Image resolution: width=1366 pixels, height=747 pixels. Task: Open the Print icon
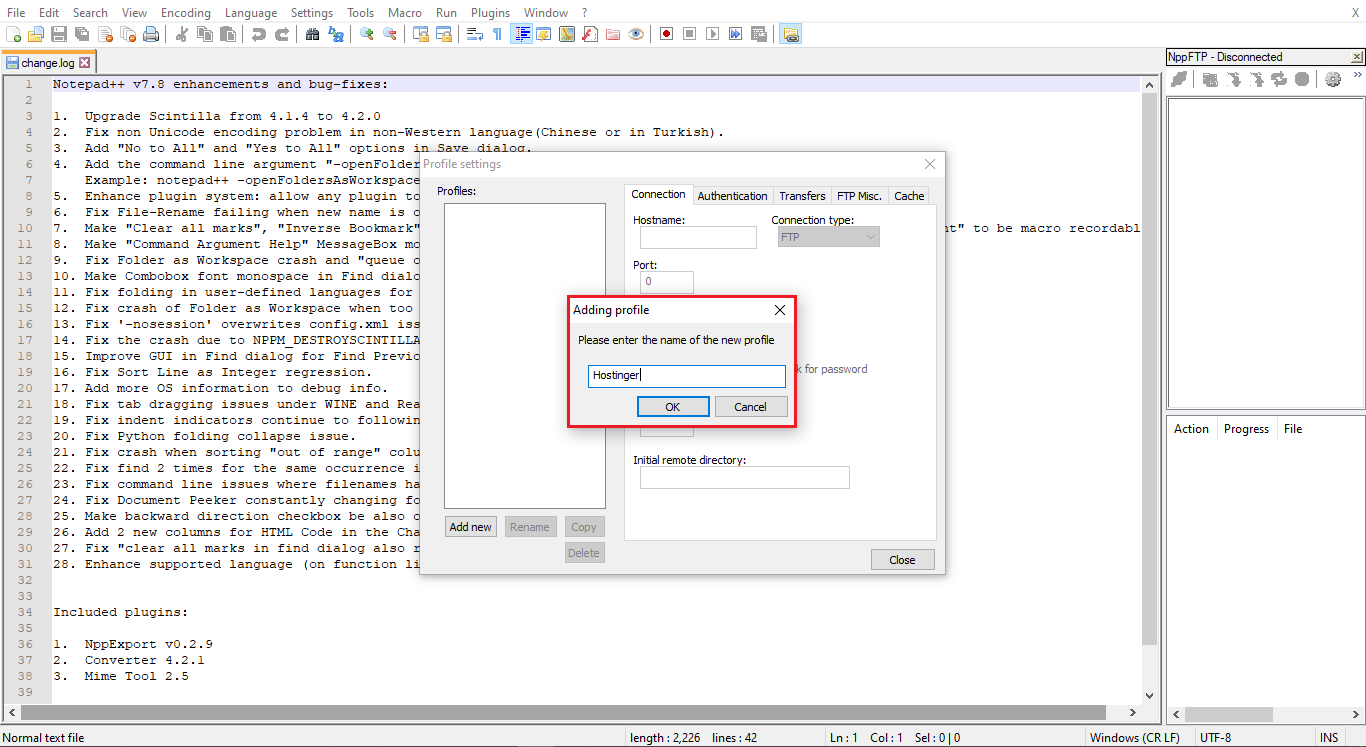(x=150, y=33)
